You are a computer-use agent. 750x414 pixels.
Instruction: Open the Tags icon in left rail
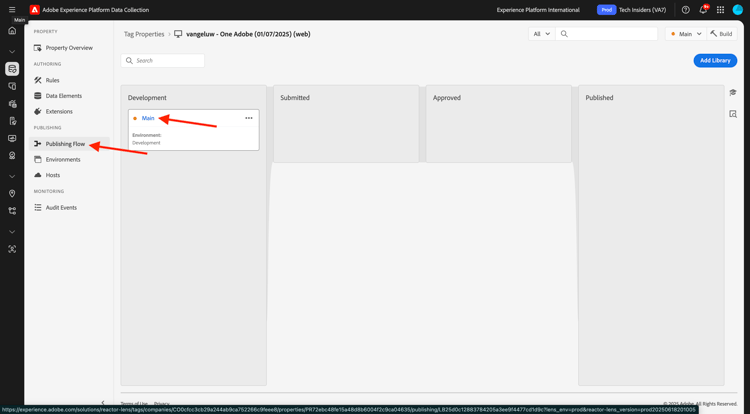tap(12, 69)
